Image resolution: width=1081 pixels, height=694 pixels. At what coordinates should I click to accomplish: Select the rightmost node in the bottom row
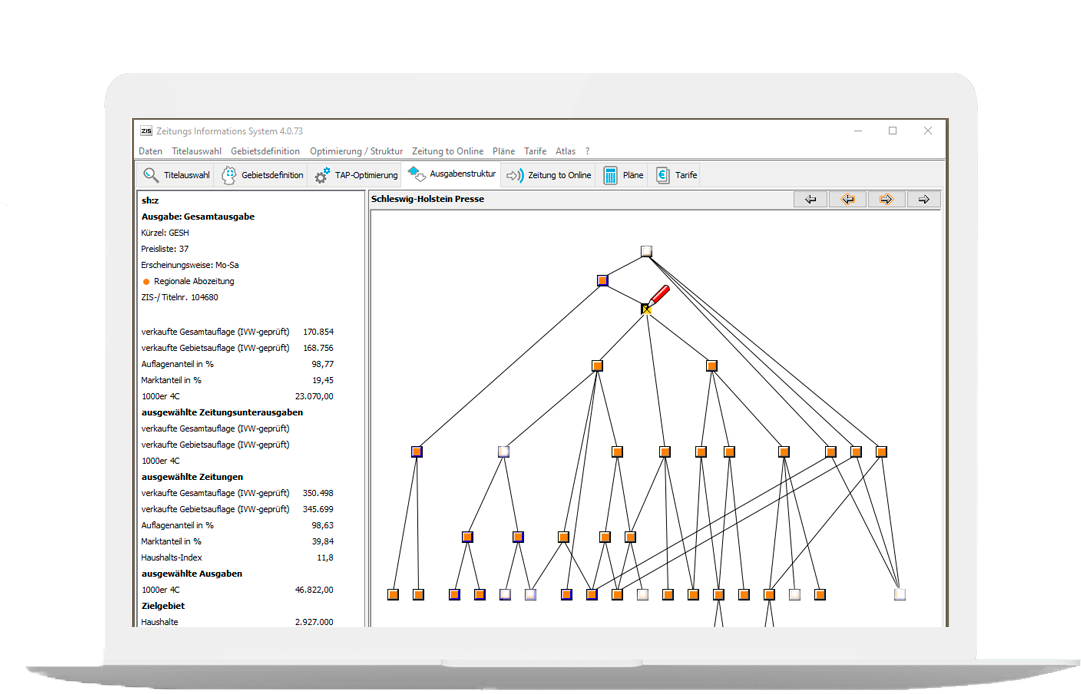[x=899, y=594]
